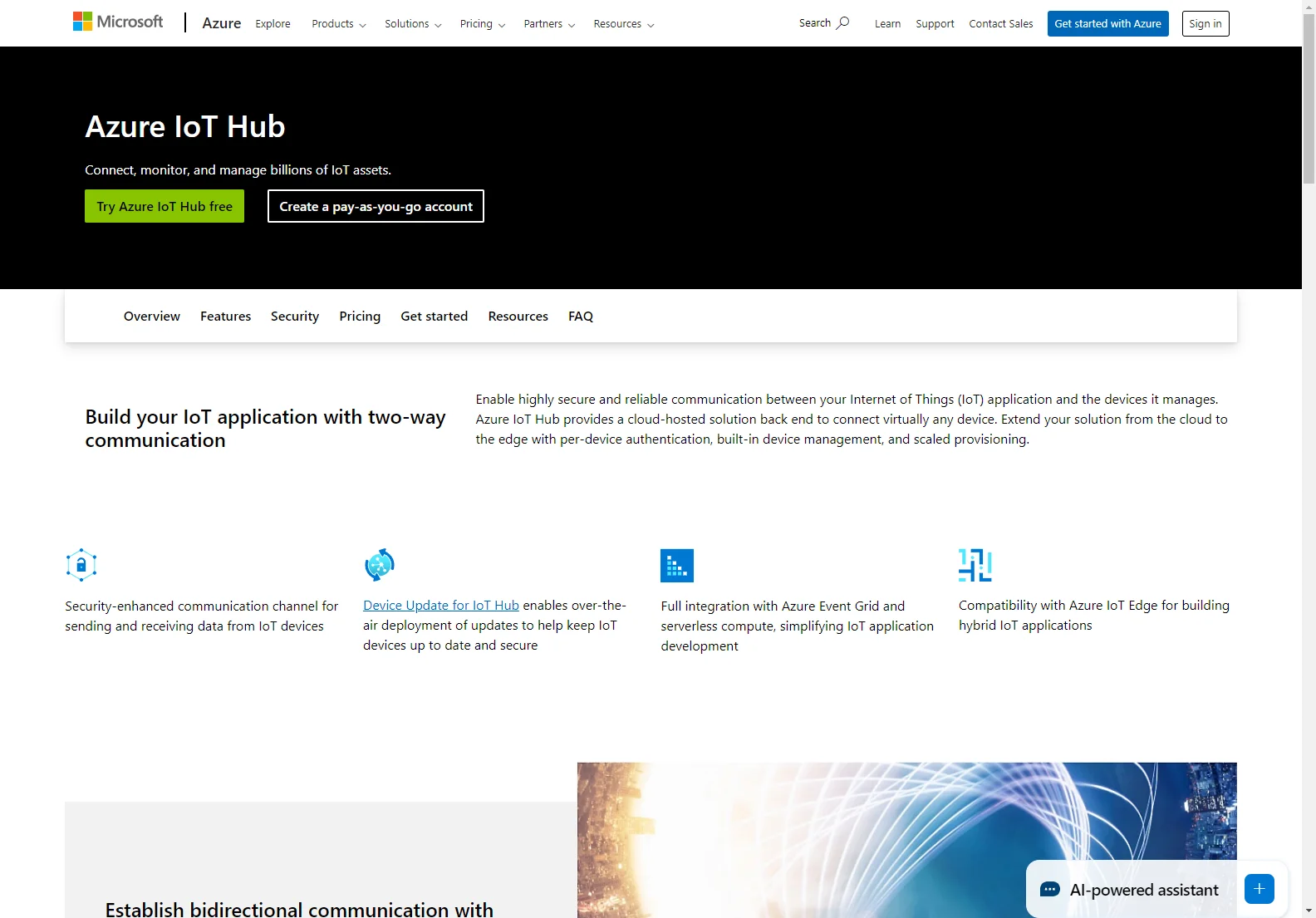
Task: Open the Support link
Action: point(935,24)
